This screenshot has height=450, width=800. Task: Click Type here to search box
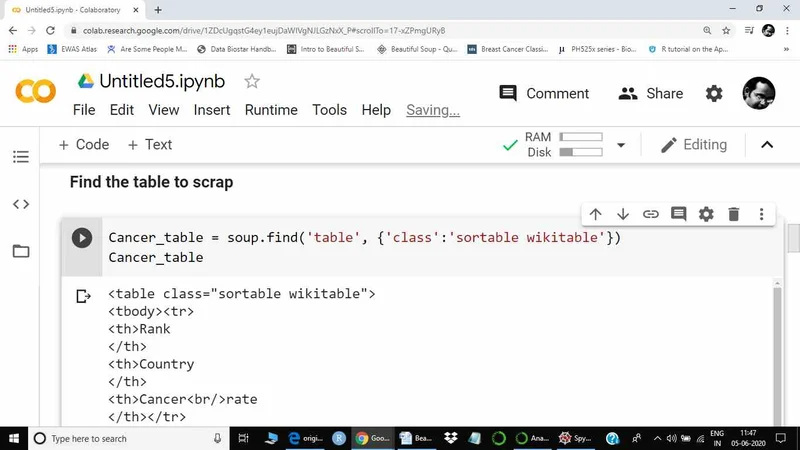pyautogui.click(x=129, y=438)
